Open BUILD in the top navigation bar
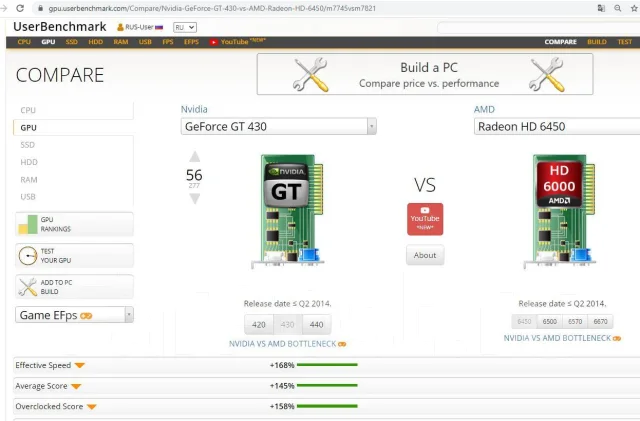Viewport: 640px width, 421px height. 597,42
